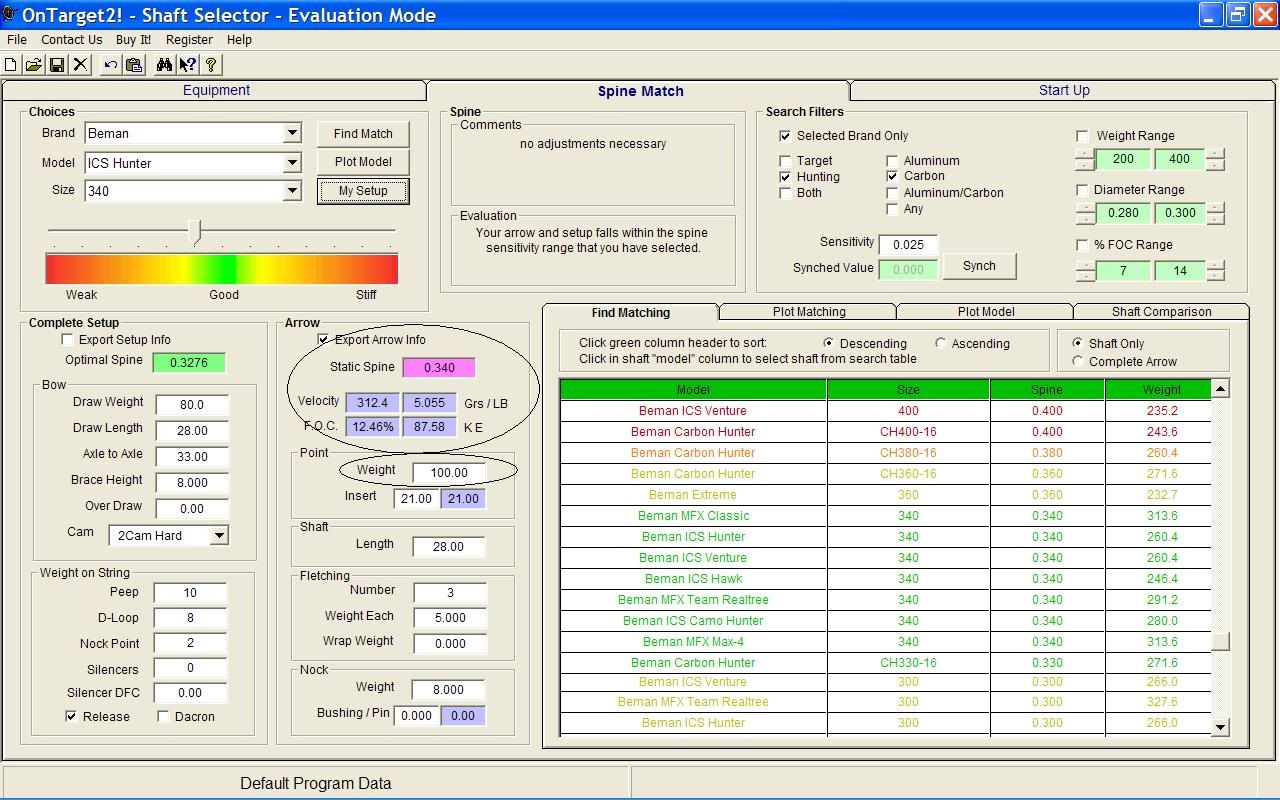Click the Undo arrow toolbar icon
The height and width of the screenshot is (800, 1280).
pyautogui.click(x=110, y=65)
